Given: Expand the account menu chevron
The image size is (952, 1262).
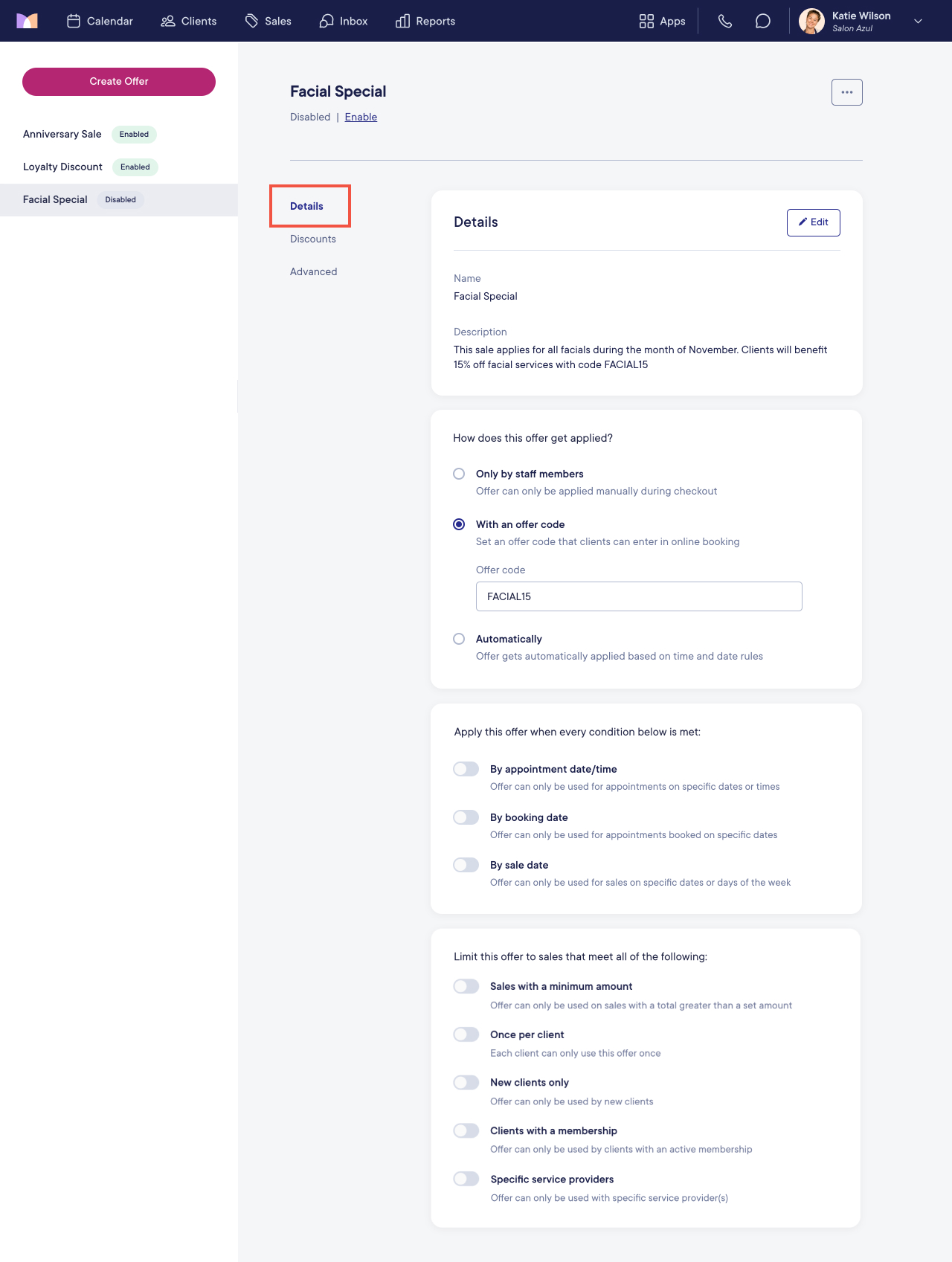Looking at the screenshot, I should [918, 21].
